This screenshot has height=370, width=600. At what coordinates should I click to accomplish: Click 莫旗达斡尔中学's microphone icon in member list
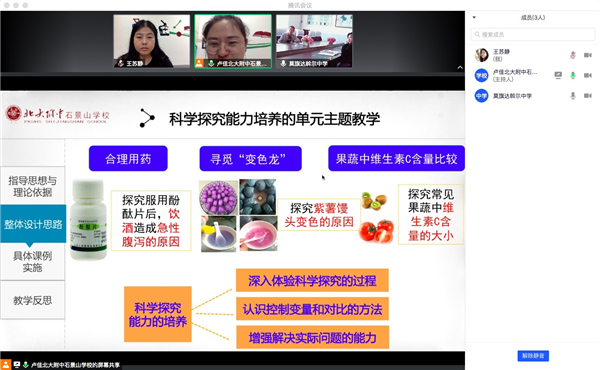point(572,96)
